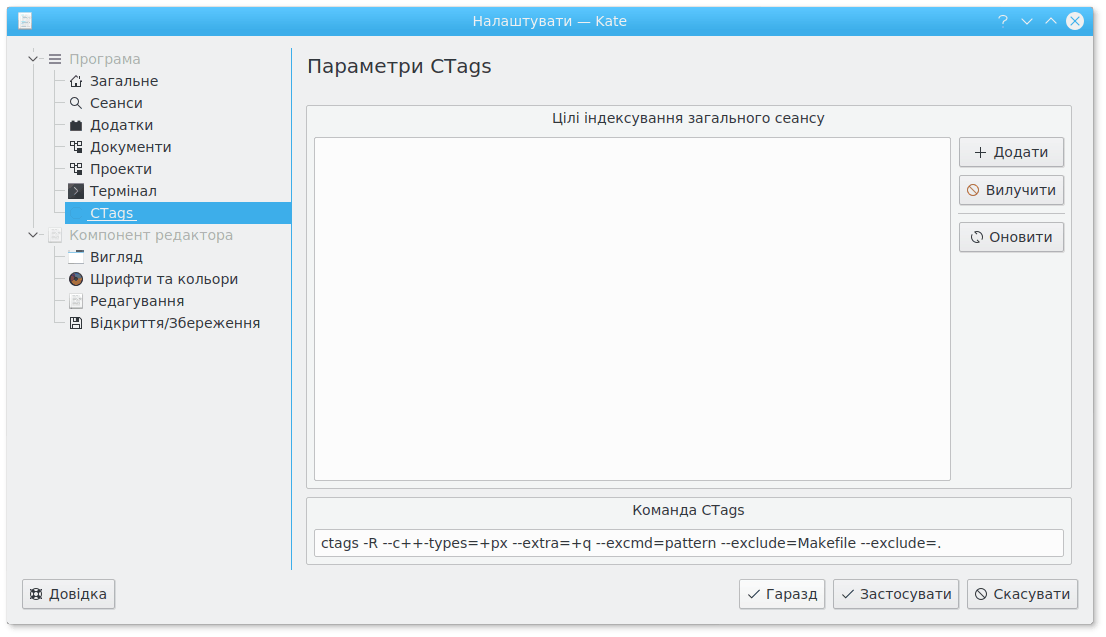This screenshot has height=637, width=1106.
Task: Click the magnifier icon next to Сеанси
Action: click(x=76, y=103)
